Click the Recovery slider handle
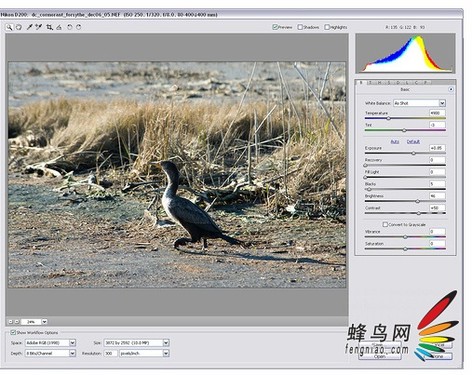Viewport: 472px width, 375px height. (365, 165)
